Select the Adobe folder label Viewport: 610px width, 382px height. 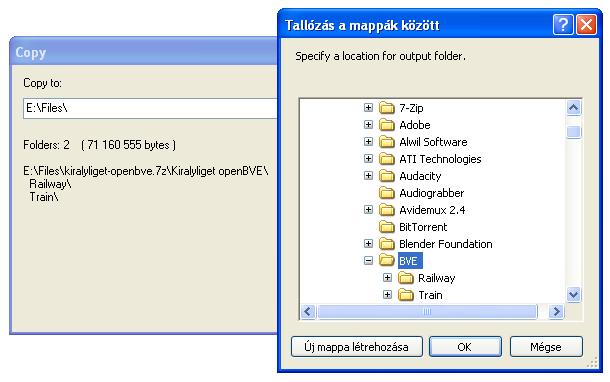[x=415, y=125]
